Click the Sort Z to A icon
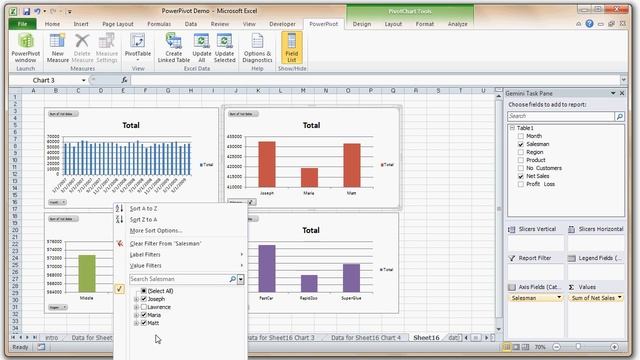 (x=119, y=219)
